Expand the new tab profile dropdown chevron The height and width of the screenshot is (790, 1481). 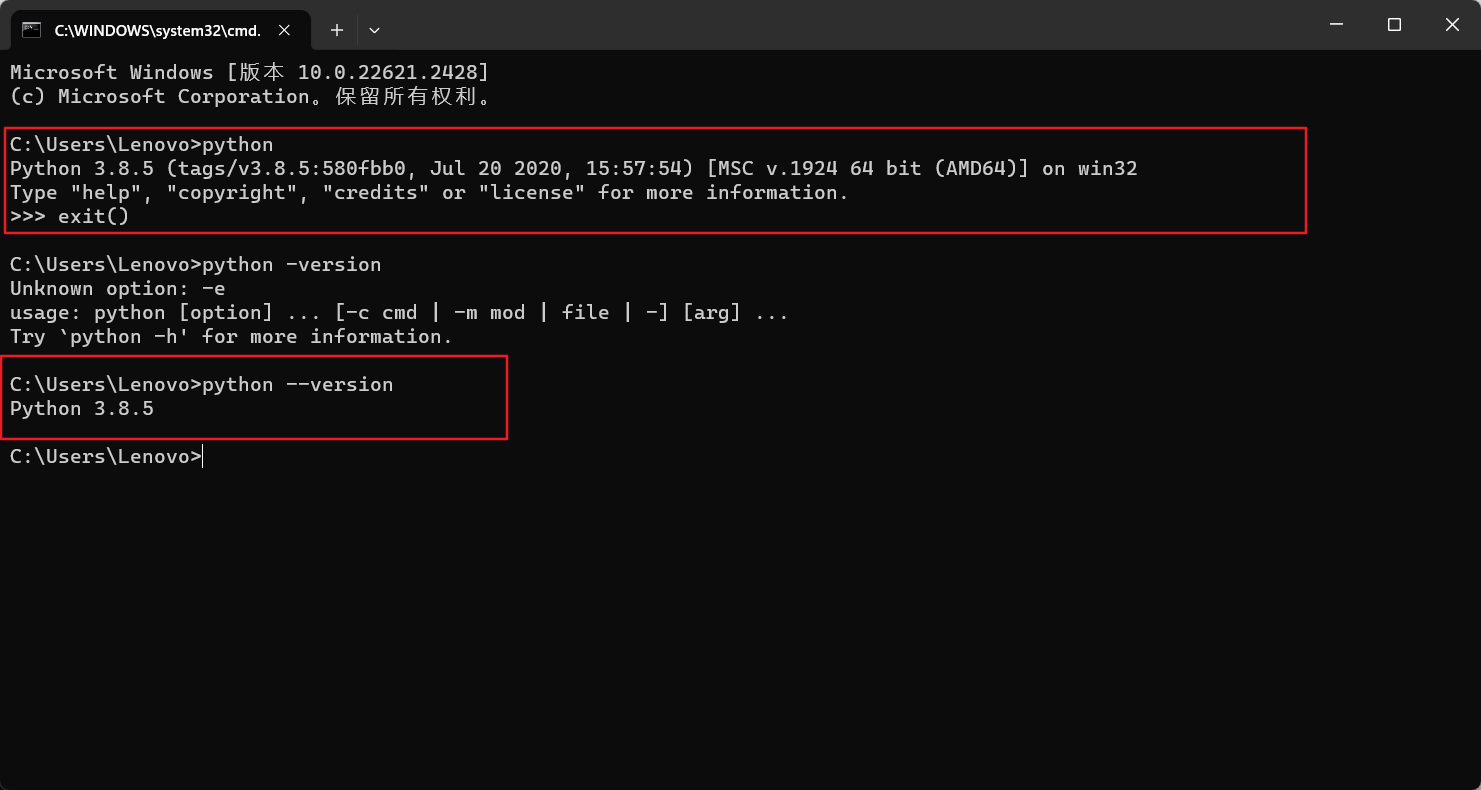(374, 30)
